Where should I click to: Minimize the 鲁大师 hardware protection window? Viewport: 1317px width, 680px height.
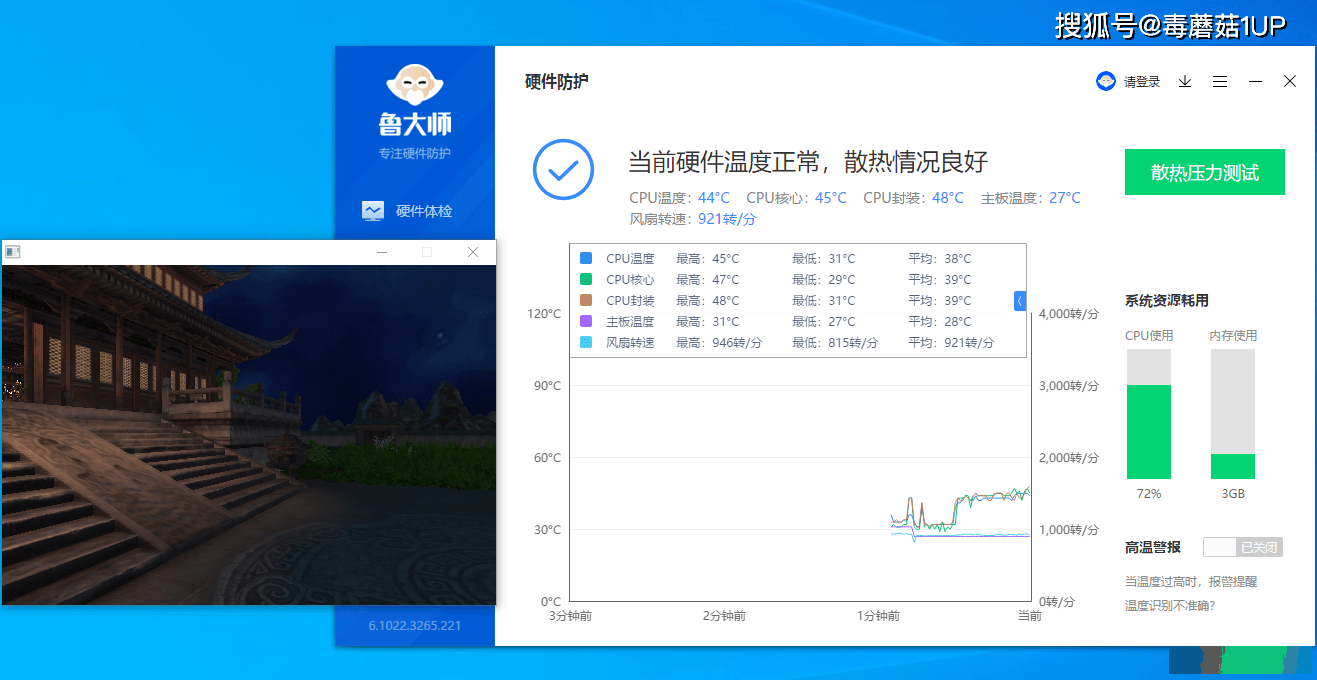1255,82
